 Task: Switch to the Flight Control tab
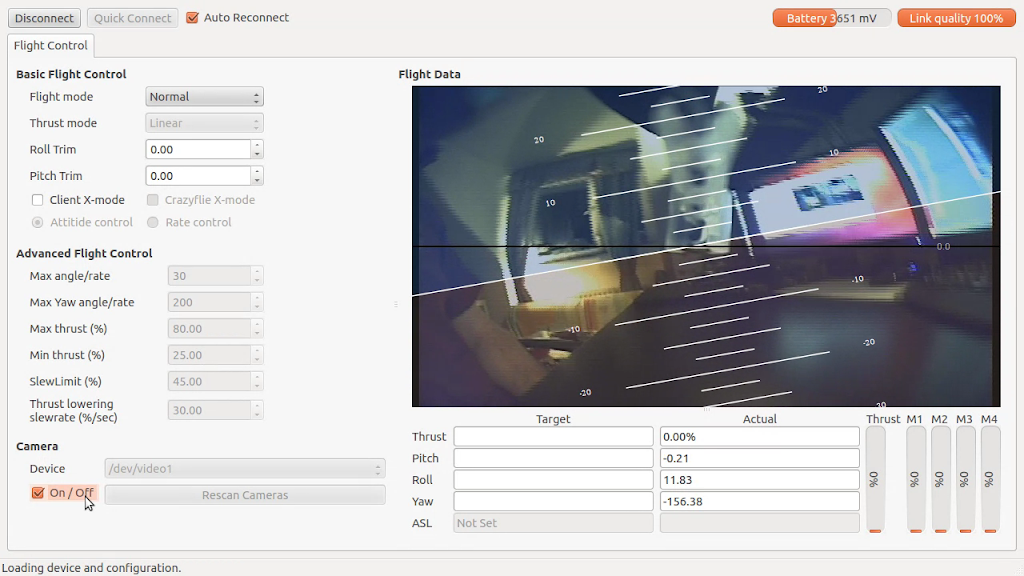[51, 45]
